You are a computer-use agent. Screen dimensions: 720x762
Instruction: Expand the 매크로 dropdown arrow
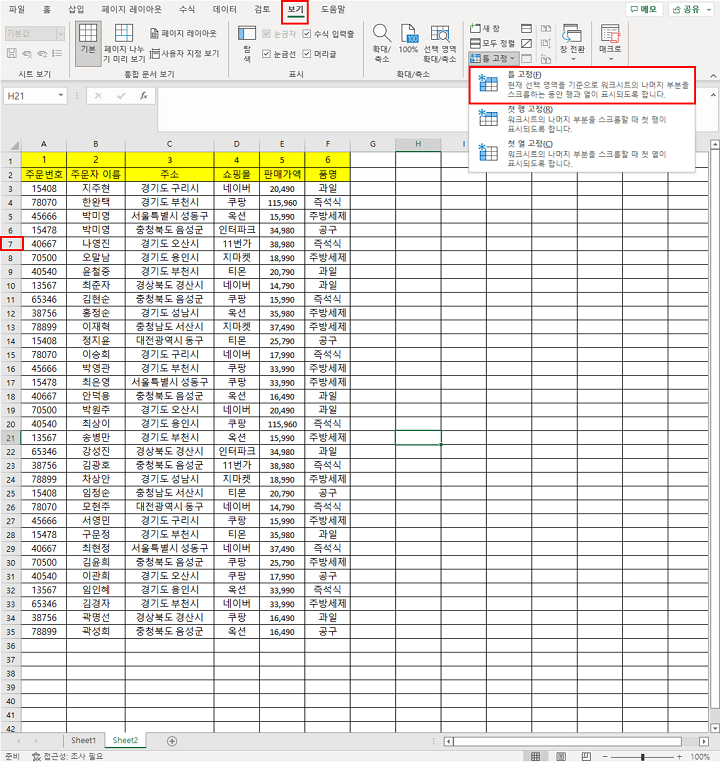[610, 59]
